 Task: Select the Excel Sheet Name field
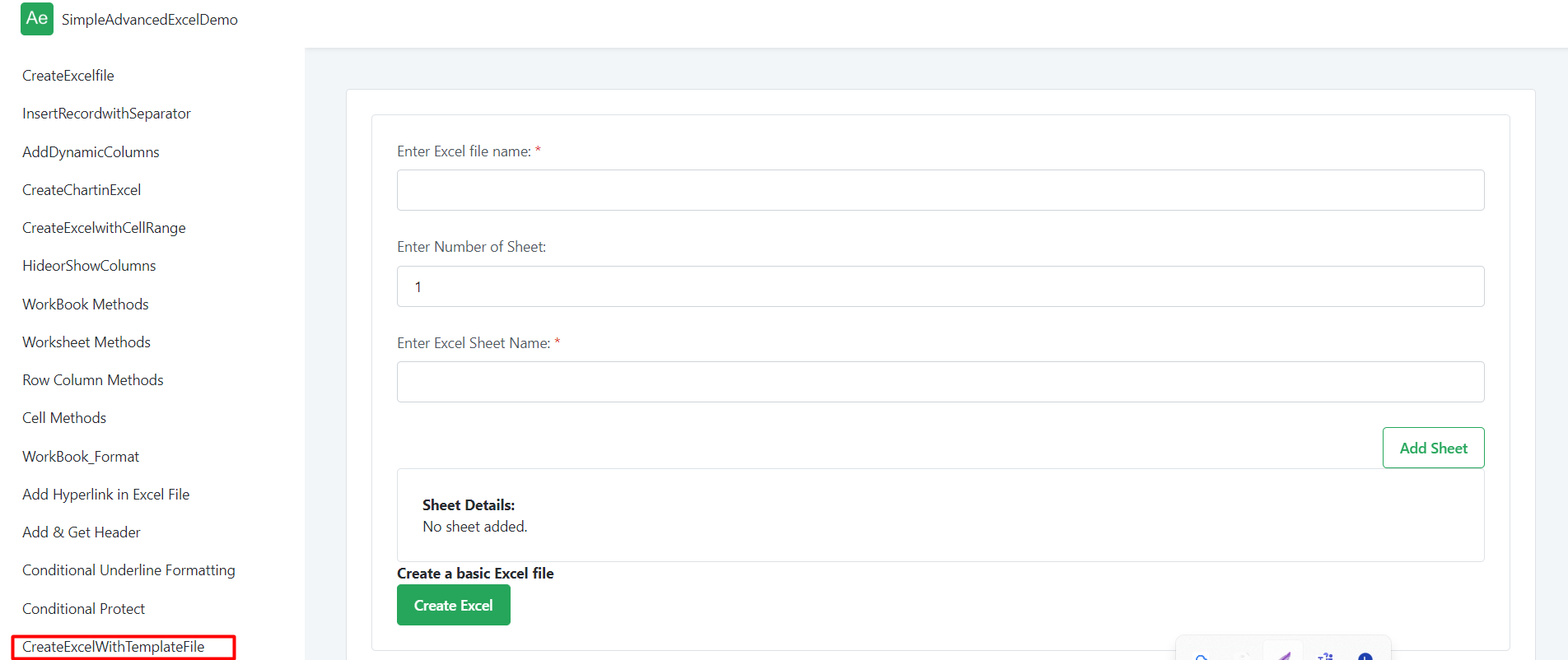point(940,382)
